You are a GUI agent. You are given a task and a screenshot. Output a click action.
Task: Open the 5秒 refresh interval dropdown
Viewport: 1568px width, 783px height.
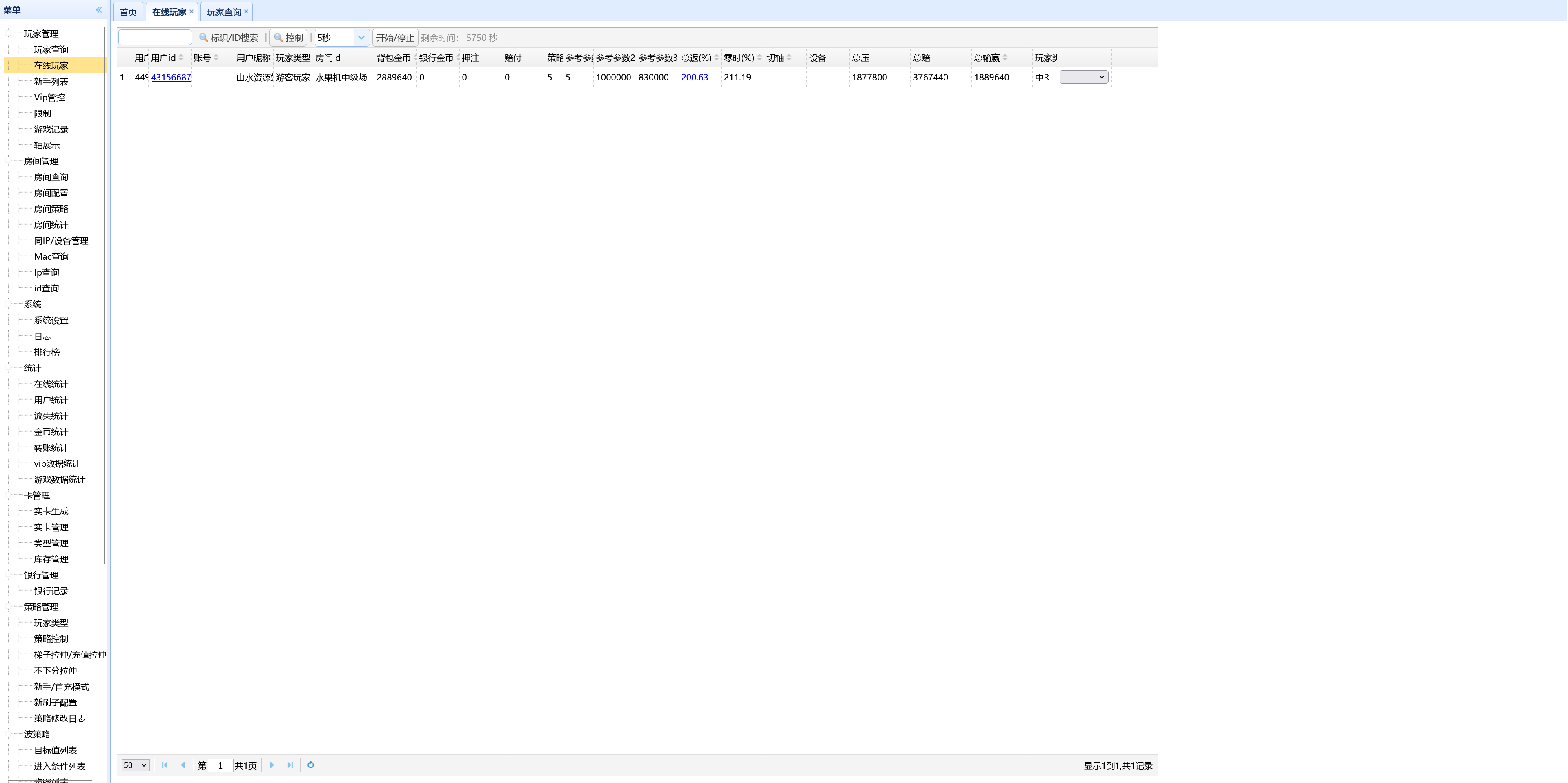pyautogui.click(x=361, y=38)
